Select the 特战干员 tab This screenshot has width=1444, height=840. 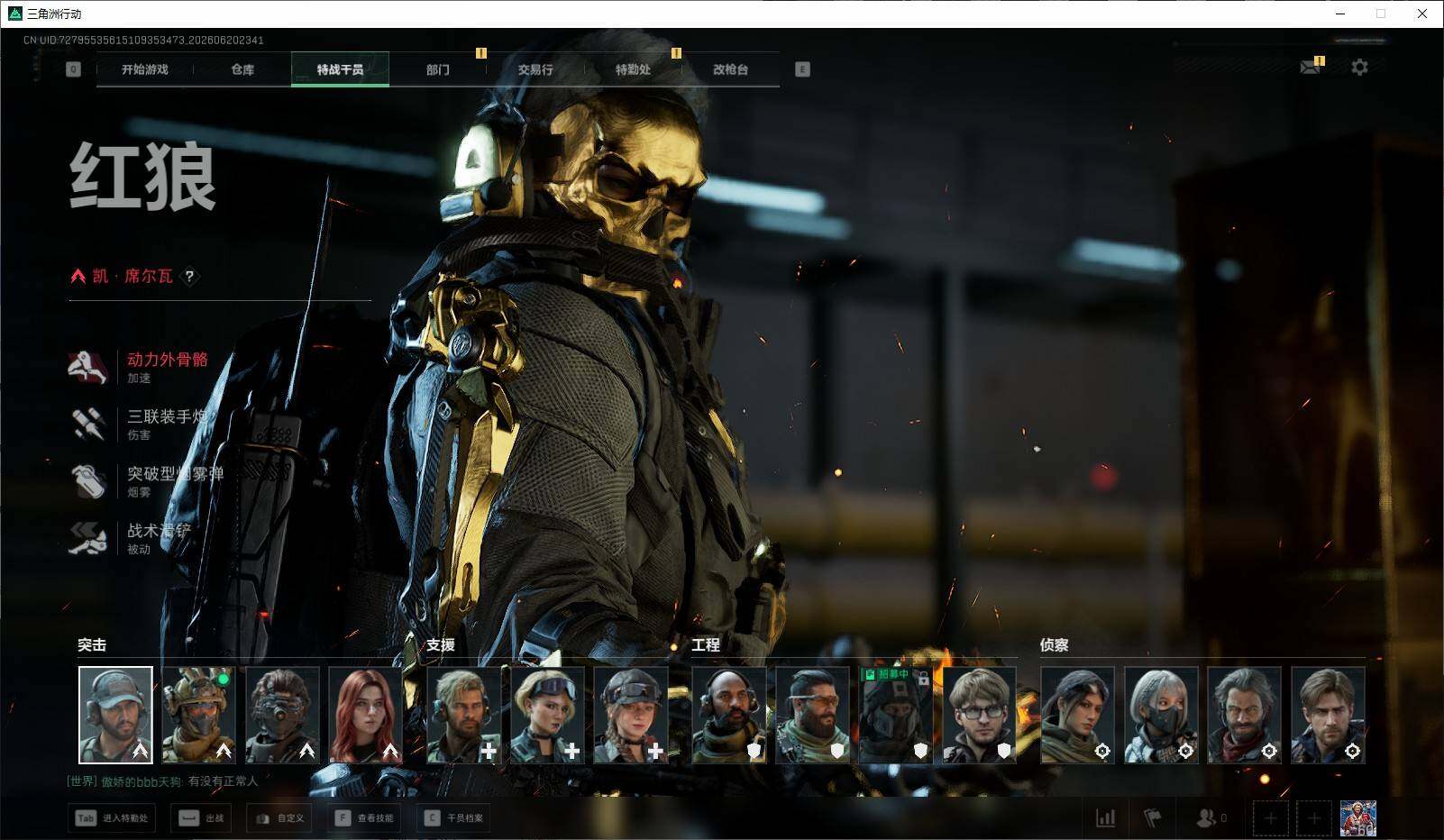coord(340,69)
